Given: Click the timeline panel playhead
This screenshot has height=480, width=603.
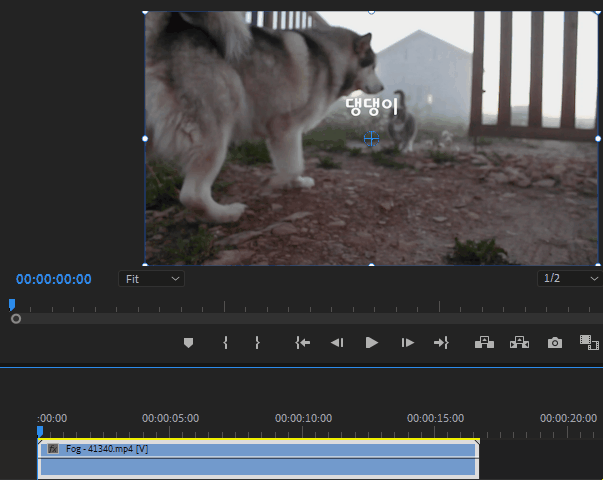Looking at the screenshot, I should point(40,431).
